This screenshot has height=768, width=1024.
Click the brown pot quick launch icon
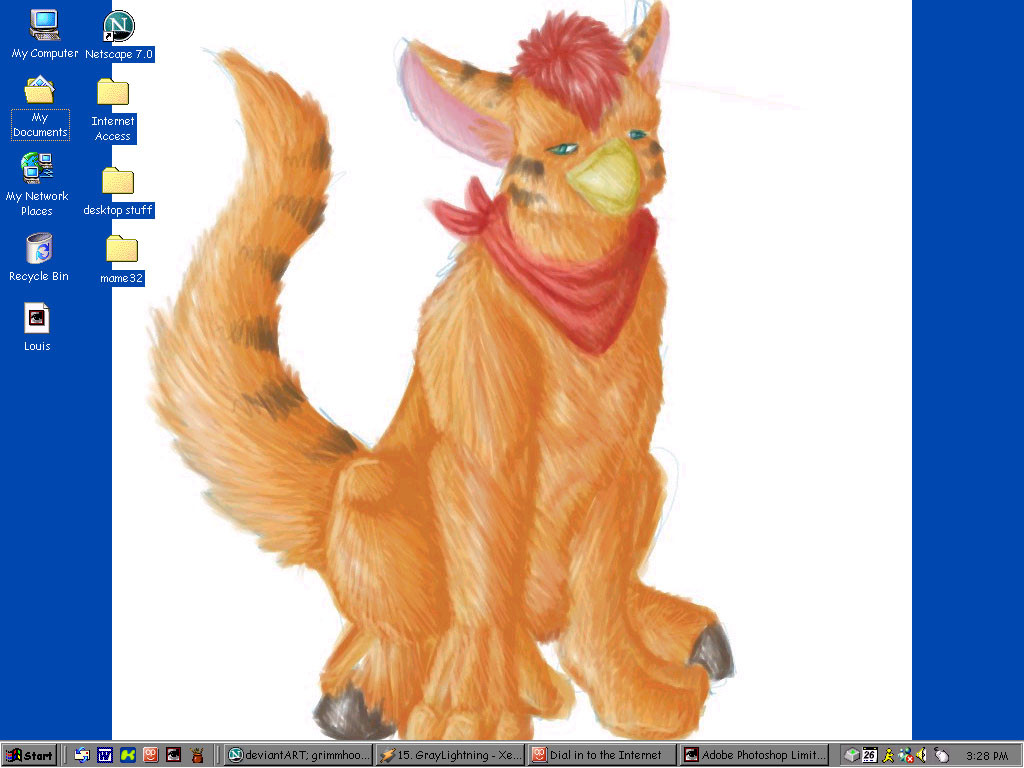(x=197, y=756)
